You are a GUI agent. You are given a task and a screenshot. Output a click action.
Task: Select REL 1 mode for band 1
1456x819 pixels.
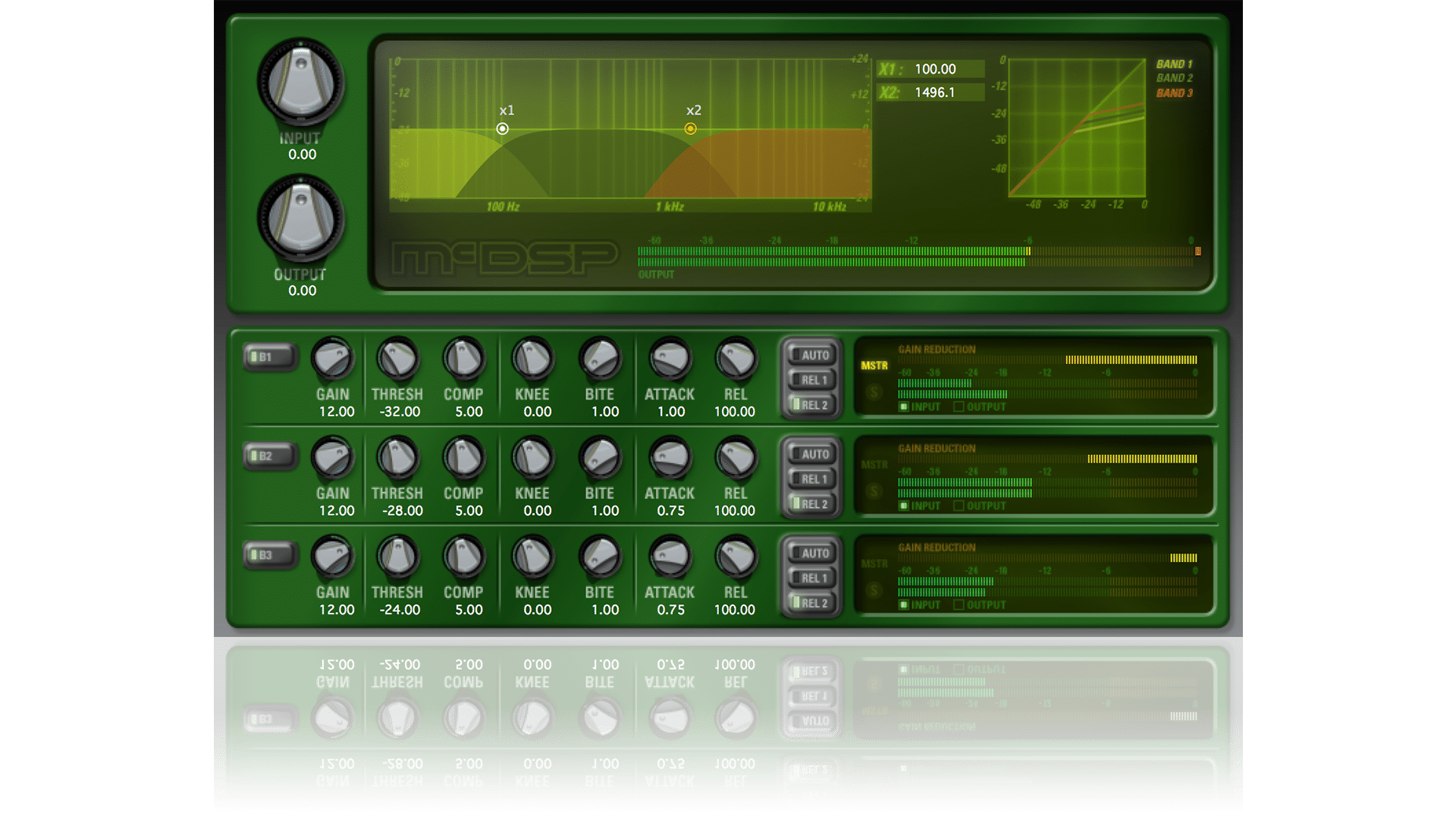tap(811, 380)
